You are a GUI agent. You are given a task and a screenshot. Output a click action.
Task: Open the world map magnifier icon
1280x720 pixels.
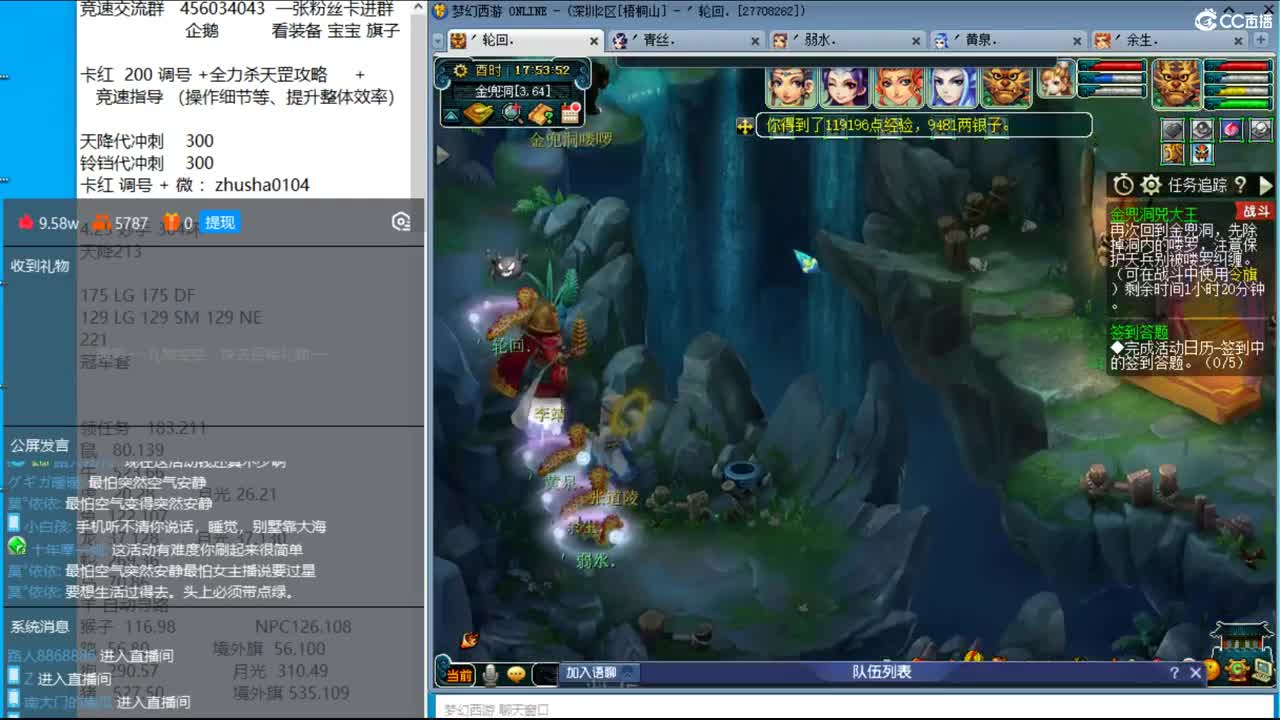(x=512, y=113)
